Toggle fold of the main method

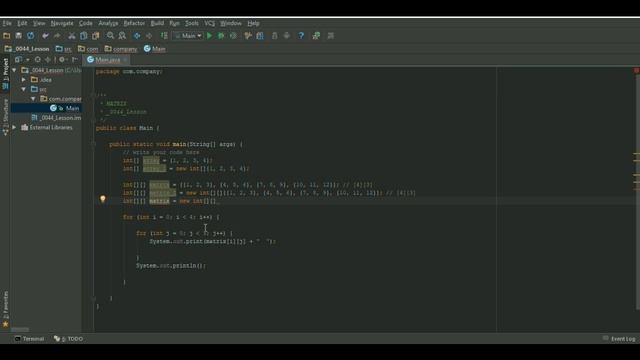(93, 144)
